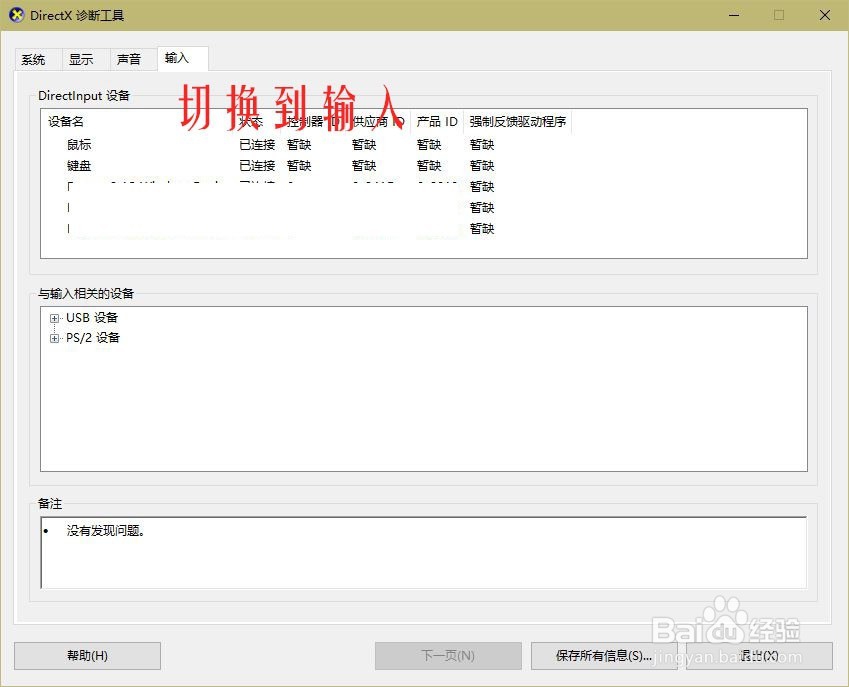
Task: Open the 声音 tab
Action: tap(130, 59)
